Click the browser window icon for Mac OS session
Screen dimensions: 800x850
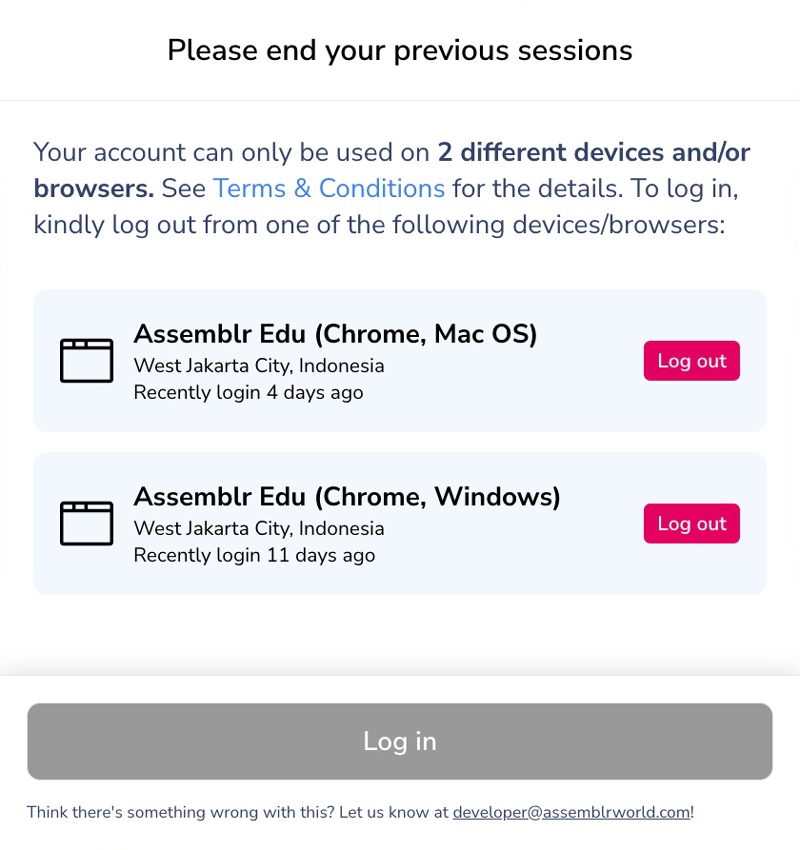(x=86, y=361)
